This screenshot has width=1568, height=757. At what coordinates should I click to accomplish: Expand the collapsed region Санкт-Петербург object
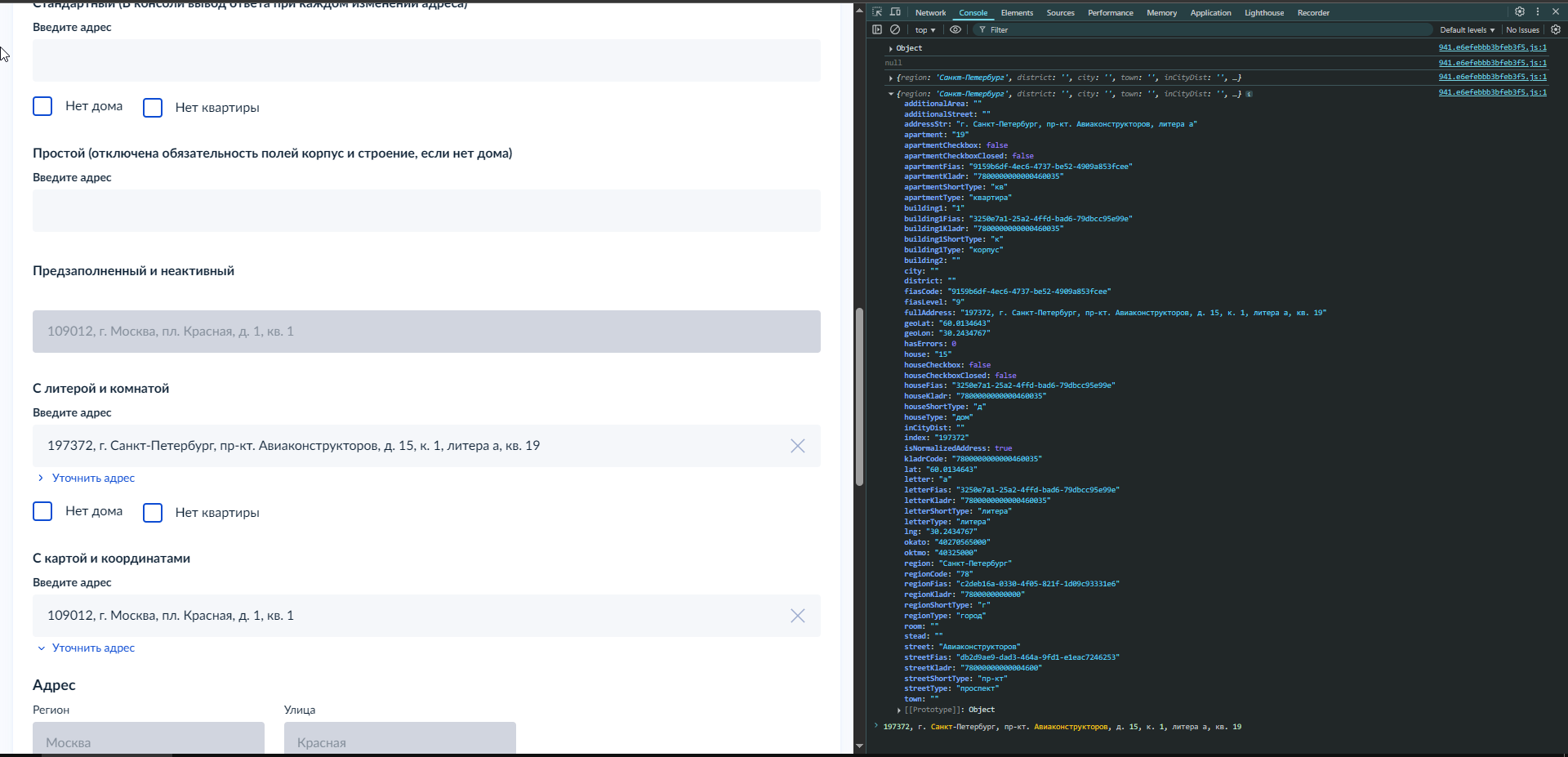click(891, 78)
